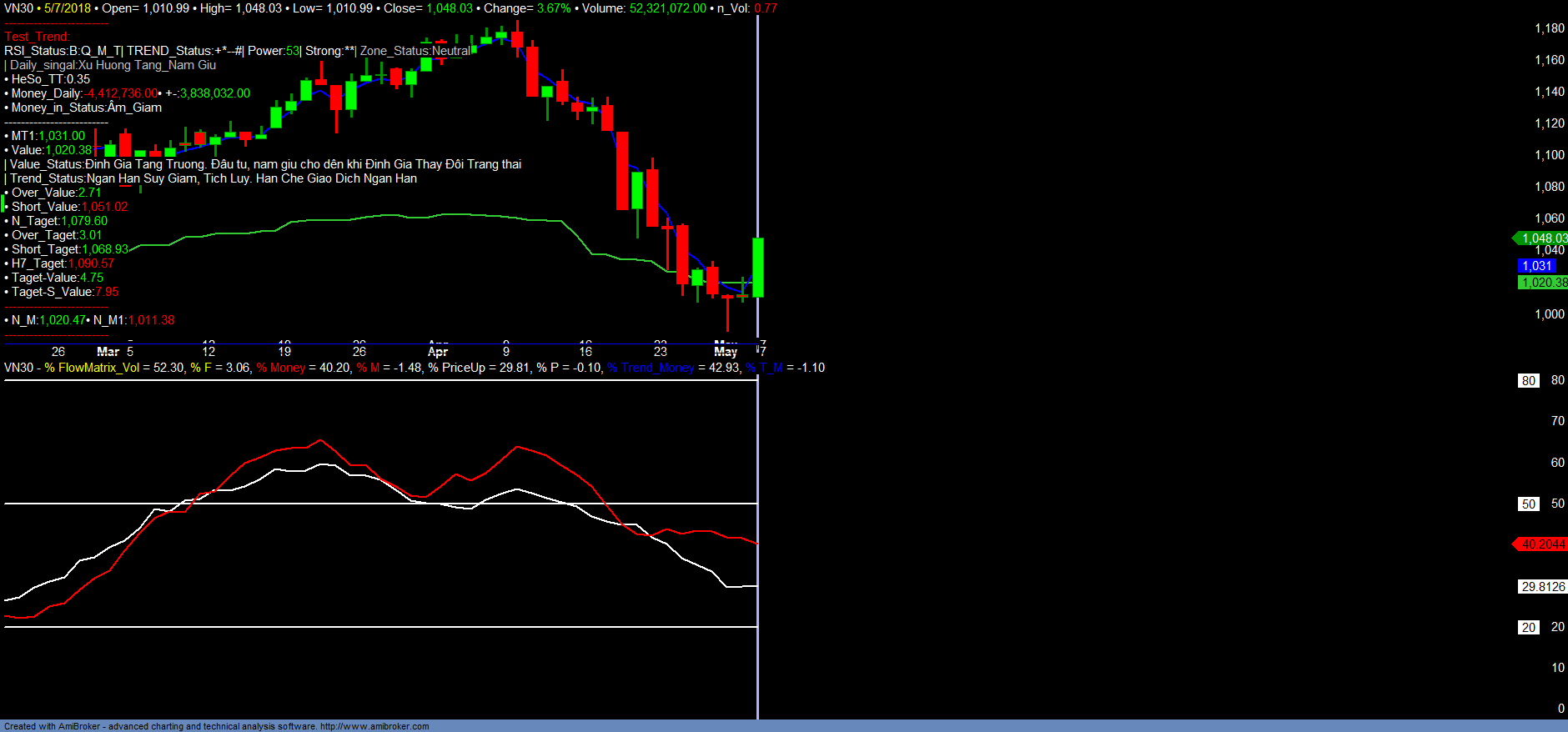Screen dimensions: 1568x732
Task: Click the green 1,048.03 close price marker
Action: (1543, 238)
